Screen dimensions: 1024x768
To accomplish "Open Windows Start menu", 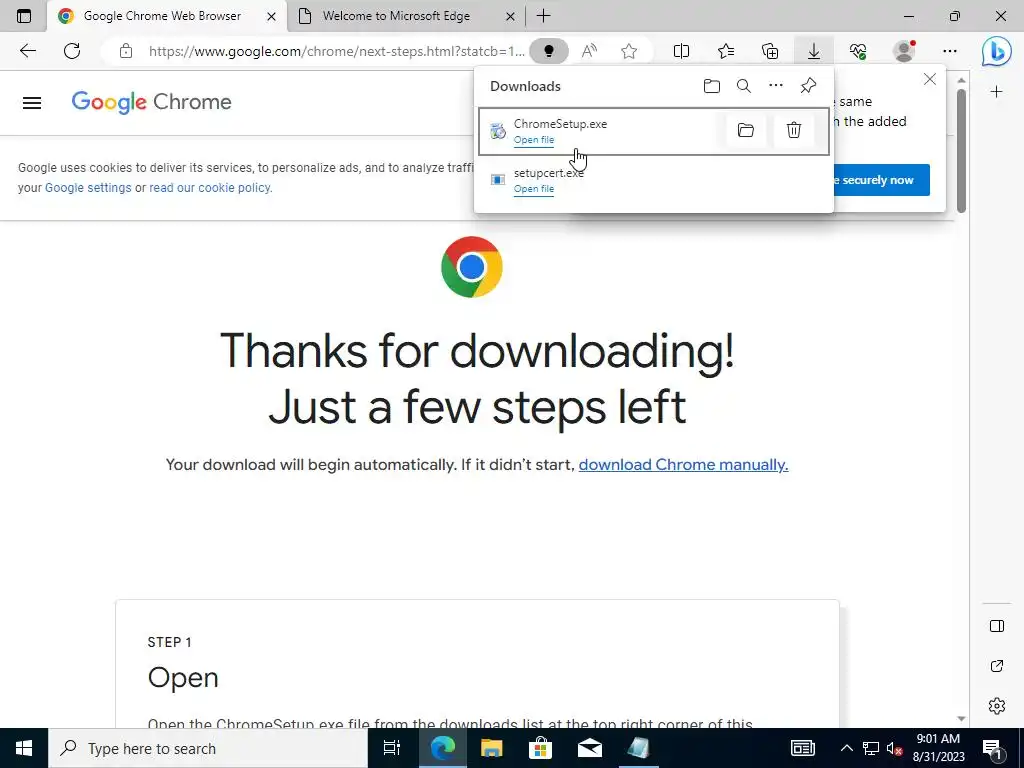I will (x=24, y=748).
